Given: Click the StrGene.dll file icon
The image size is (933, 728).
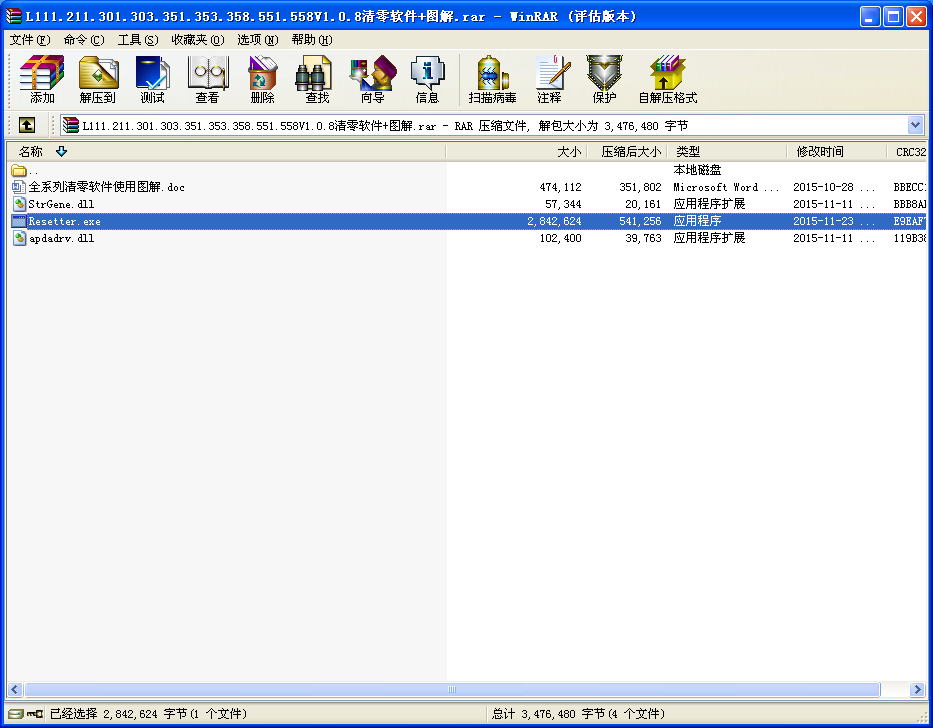Looking at the screenshot, I should click(19, 204).
